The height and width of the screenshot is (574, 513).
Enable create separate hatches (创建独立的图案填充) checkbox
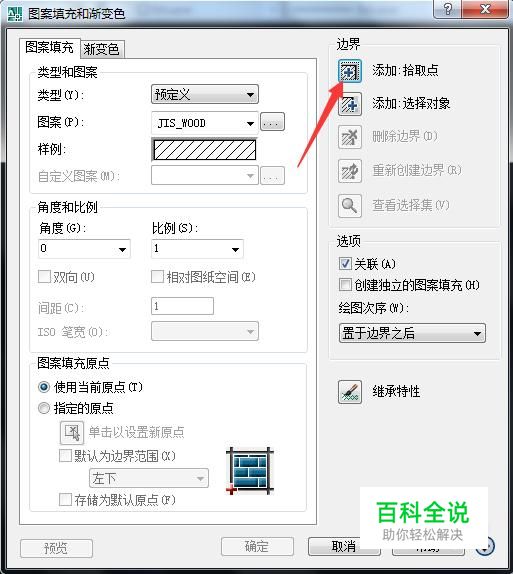point(345,285)
